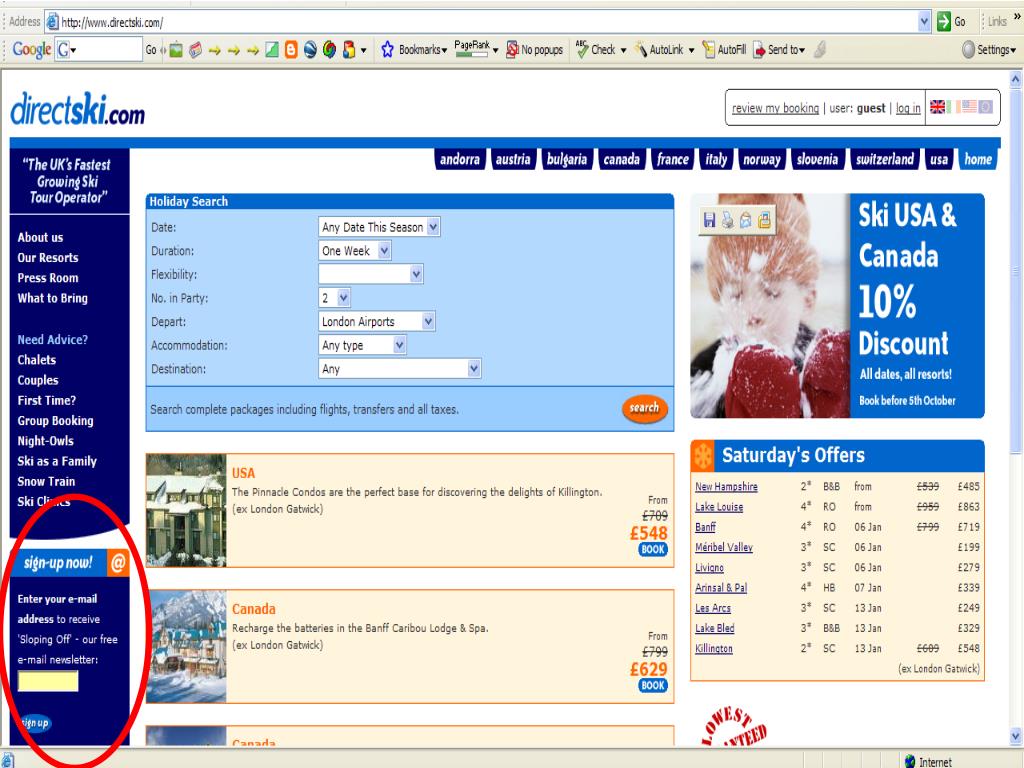
Task: Open the austria tab
Action: [513, 159]
